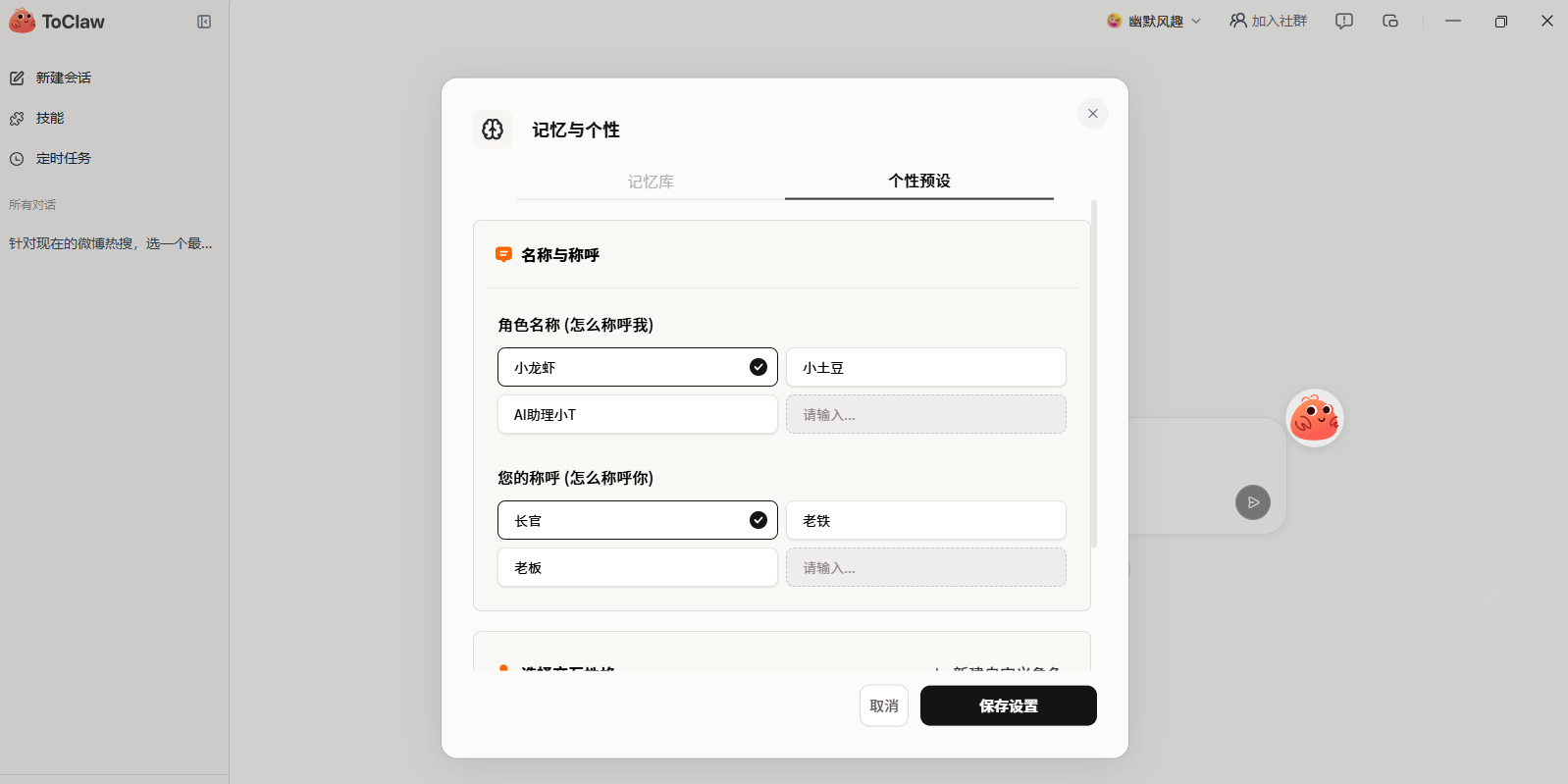Click the send arrow button

pyautogui.click(x=1252, y=502)
